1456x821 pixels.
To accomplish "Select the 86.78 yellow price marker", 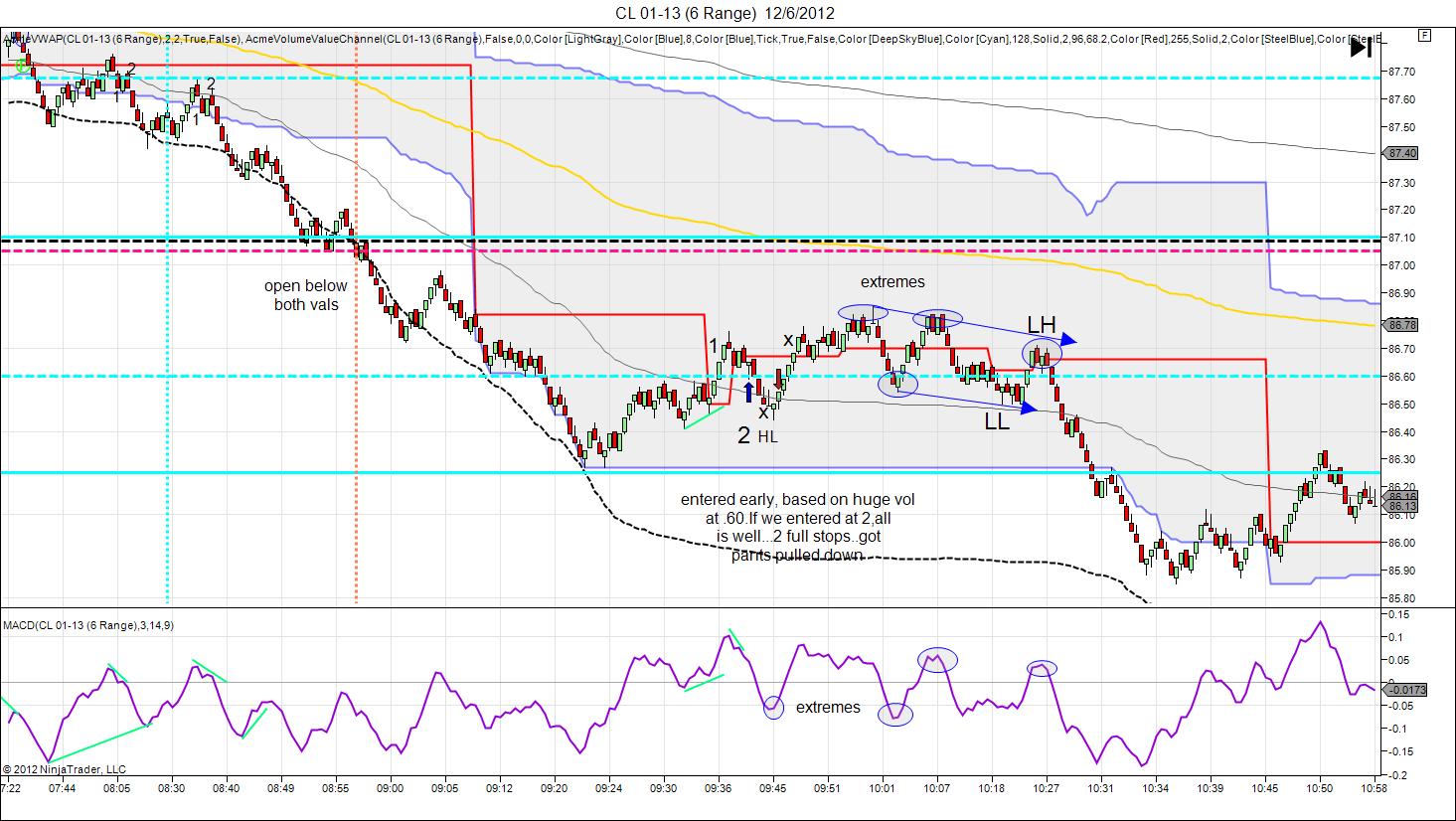I will click(1402, 325).
